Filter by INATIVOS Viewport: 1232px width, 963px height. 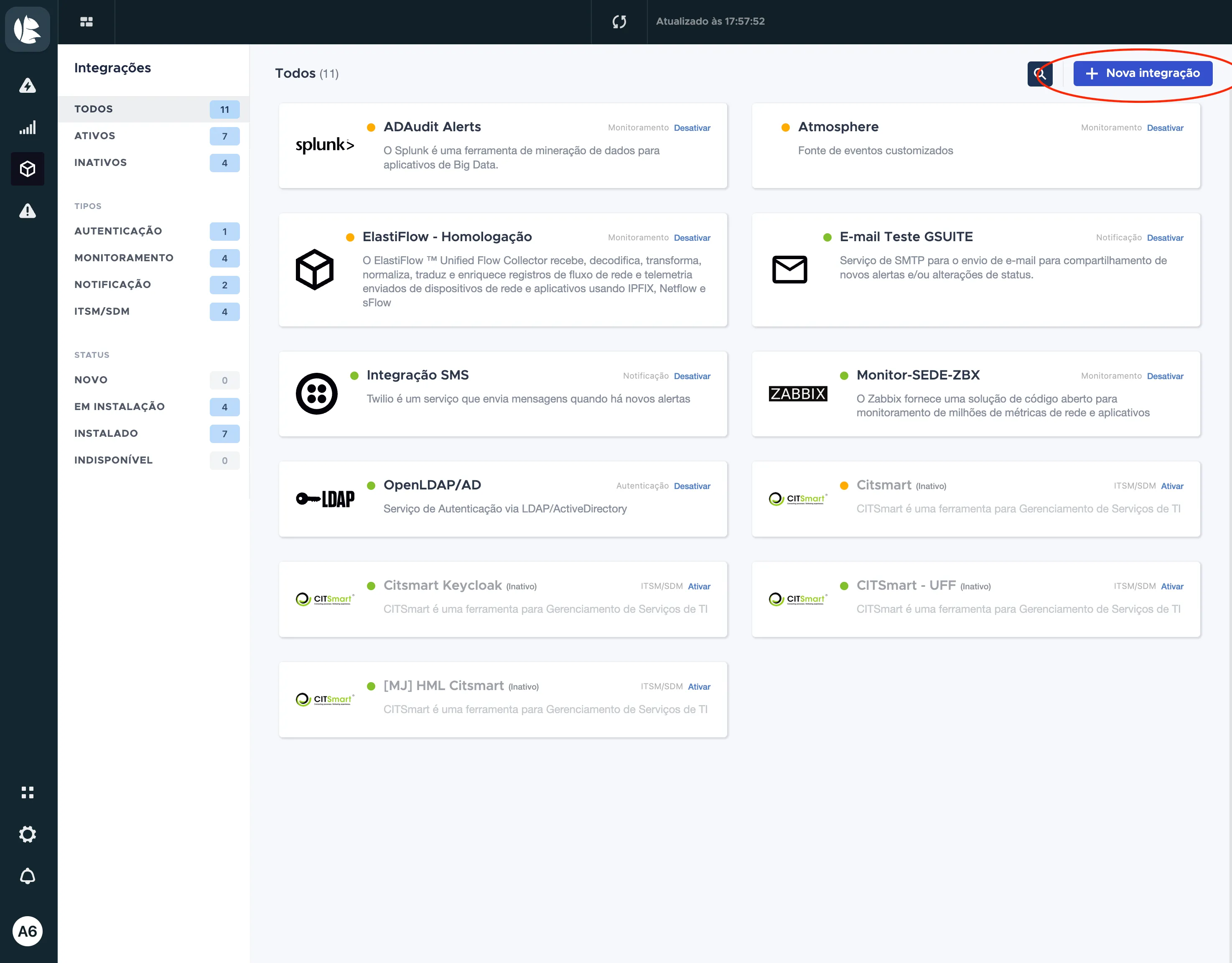click(153, 163)
